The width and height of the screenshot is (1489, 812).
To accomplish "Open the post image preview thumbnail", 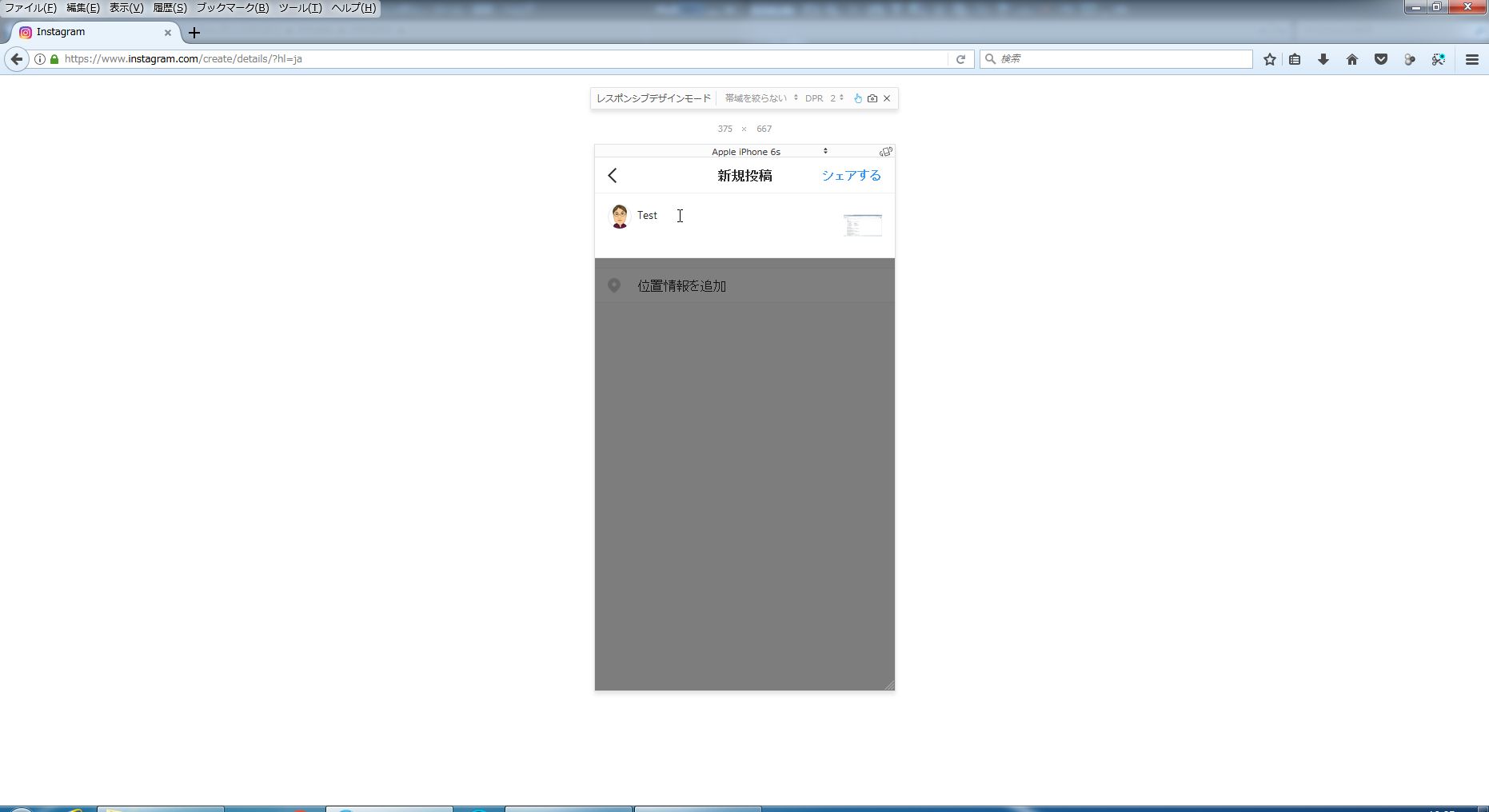I will click(863, 225).
